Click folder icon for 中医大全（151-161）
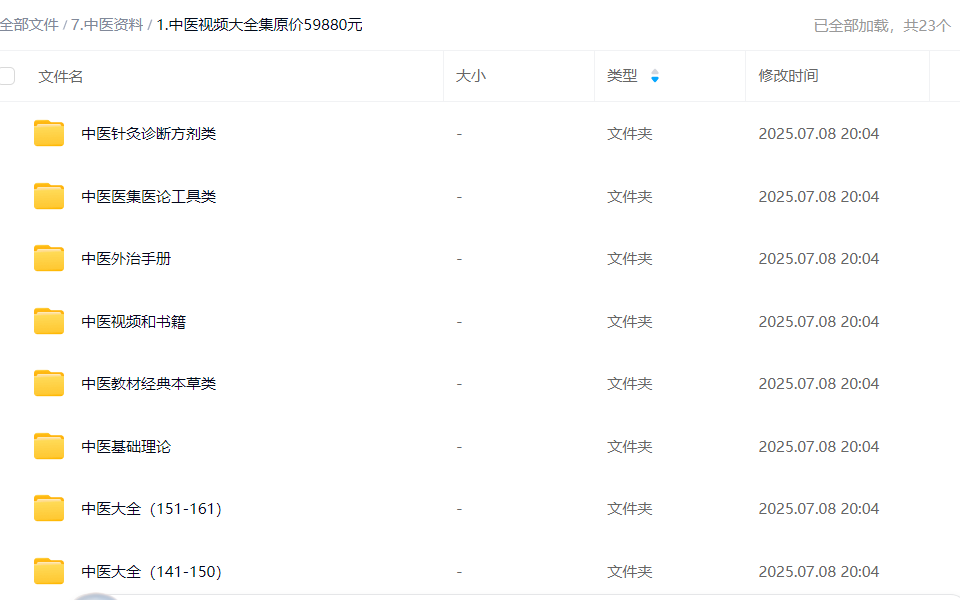 (x=49, y=509)
